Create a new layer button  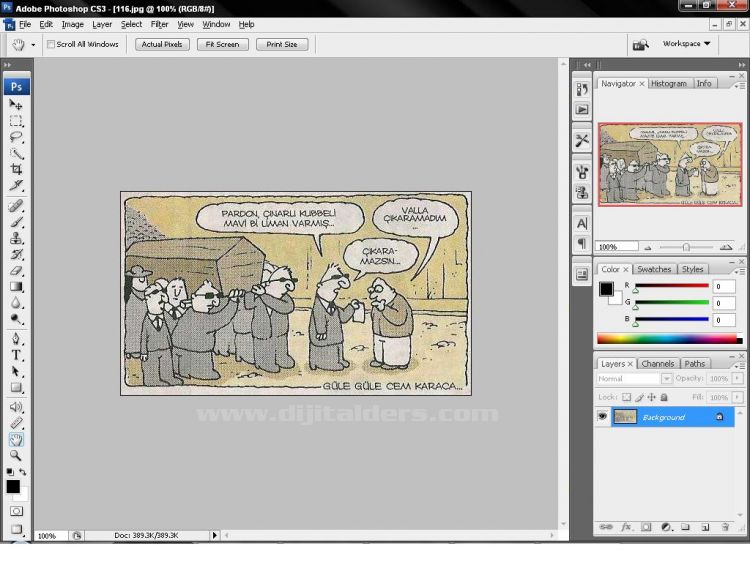click(x=705, y=527)
